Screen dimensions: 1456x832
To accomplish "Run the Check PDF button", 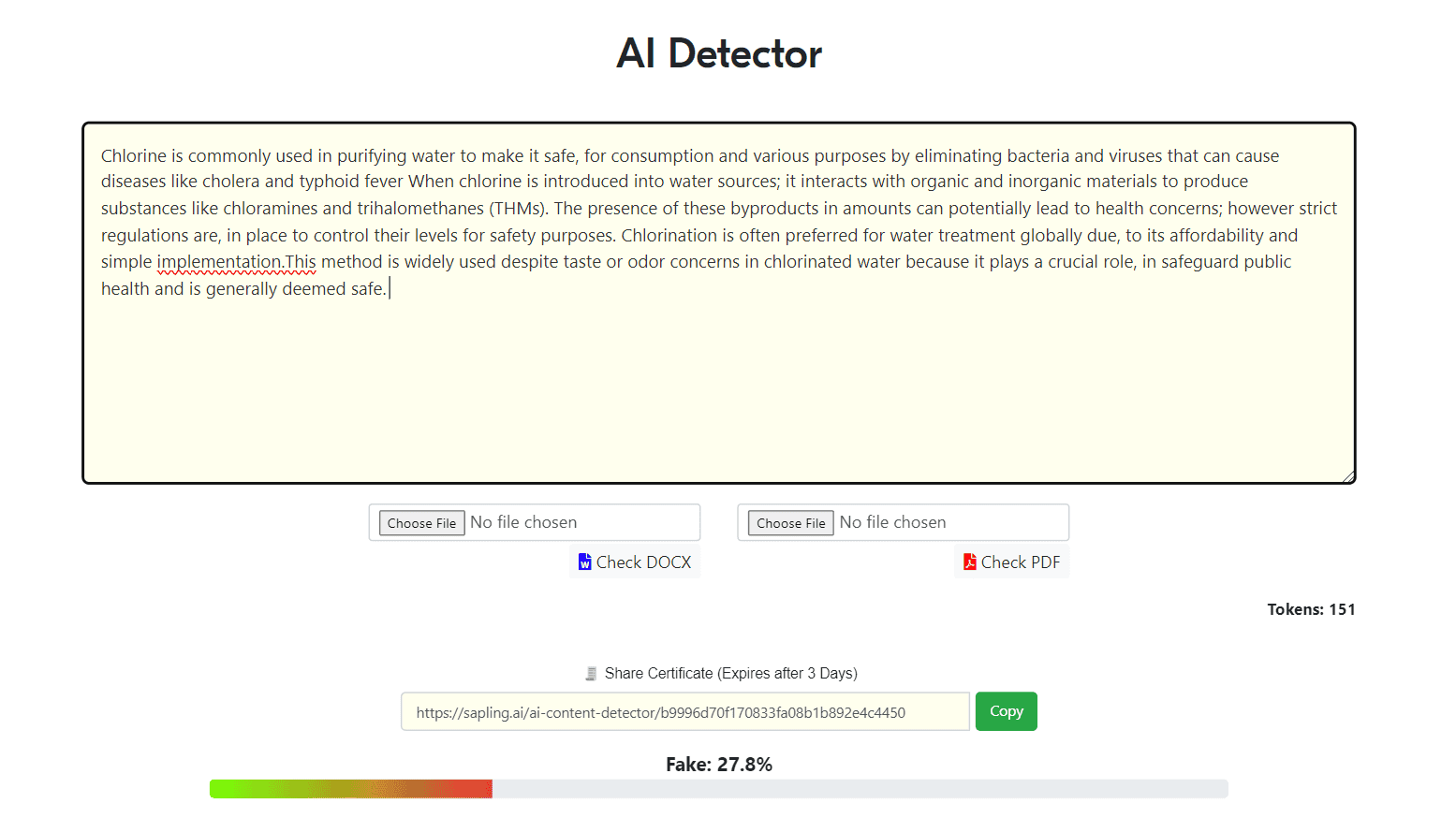I will coord(1012,562).
